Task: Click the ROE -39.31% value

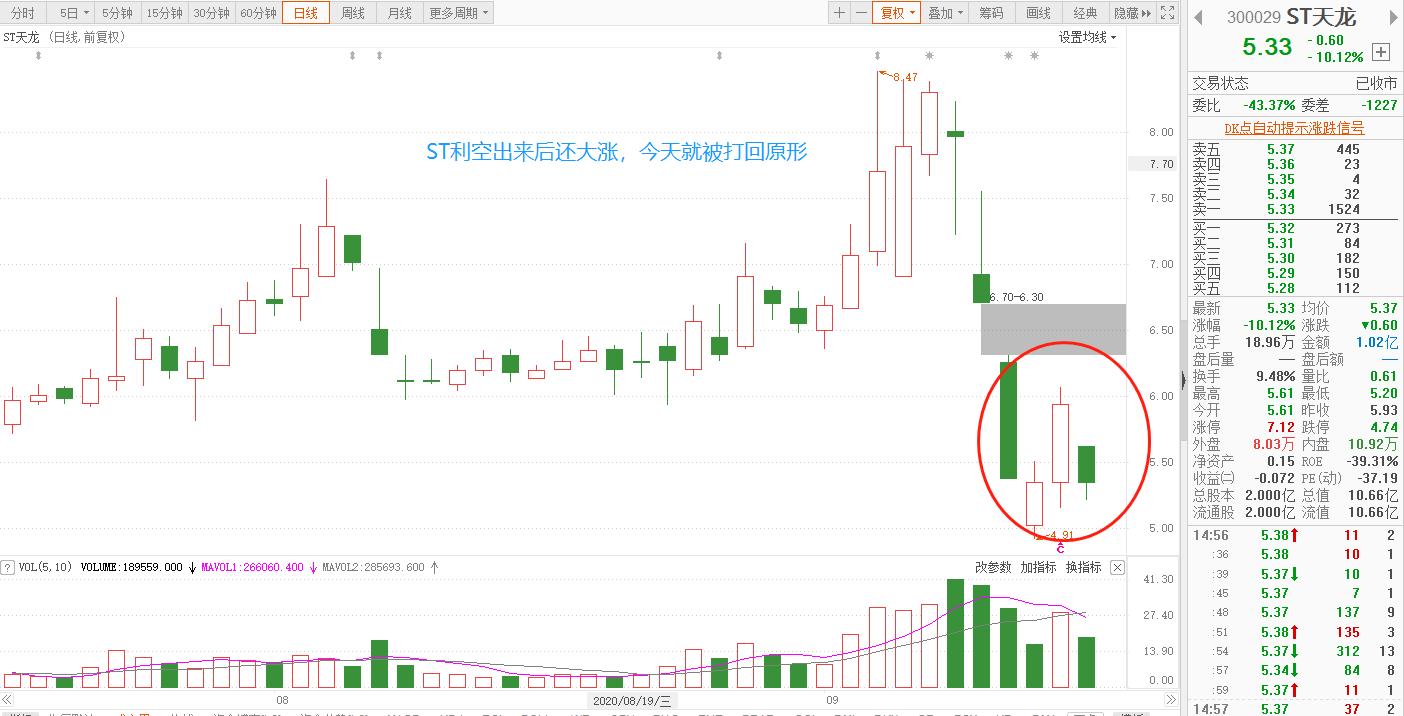Action: click(1372, 461)
